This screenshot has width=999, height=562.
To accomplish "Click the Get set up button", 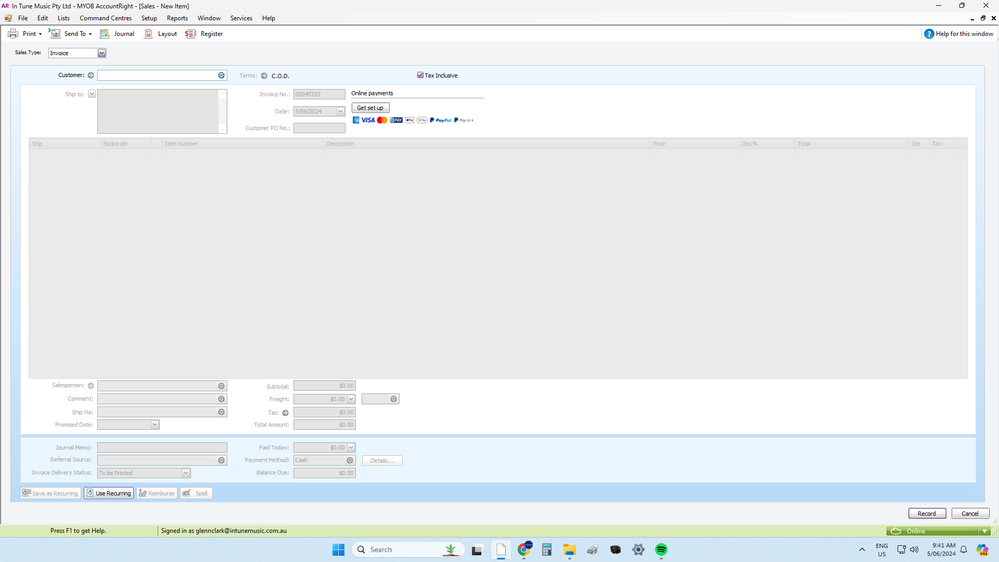I will click(x=370, y=108).
